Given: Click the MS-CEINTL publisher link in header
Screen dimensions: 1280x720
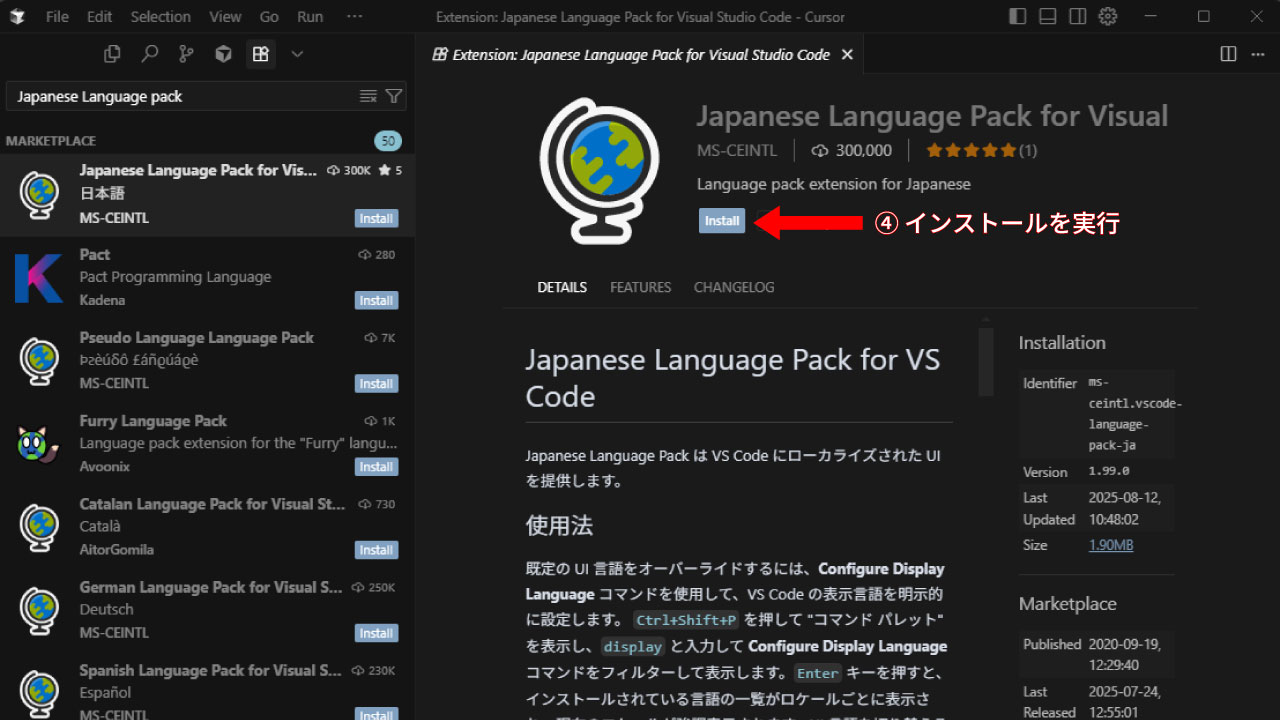Looking at the screenshot, I should [737, 150].
